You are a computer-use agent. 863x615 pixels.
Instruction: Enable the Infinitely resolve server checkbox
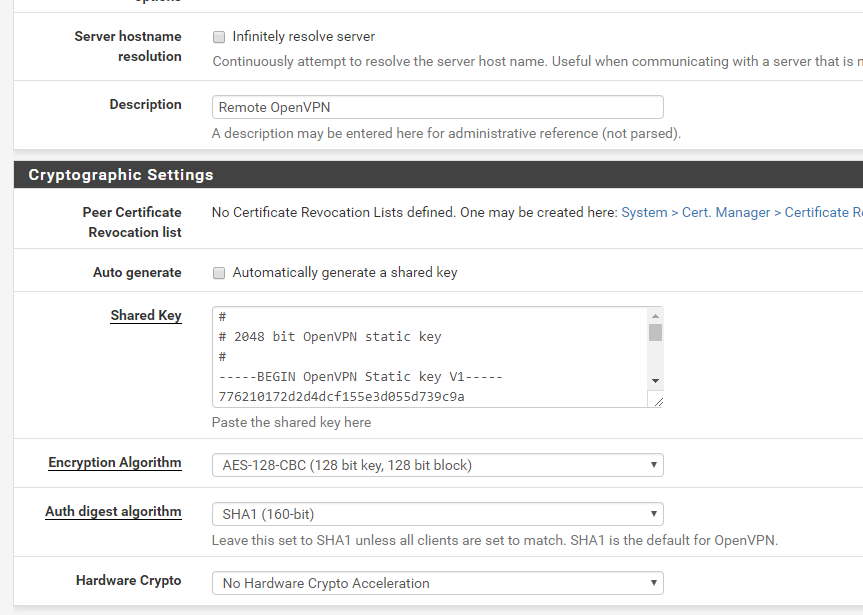(219, 37)
